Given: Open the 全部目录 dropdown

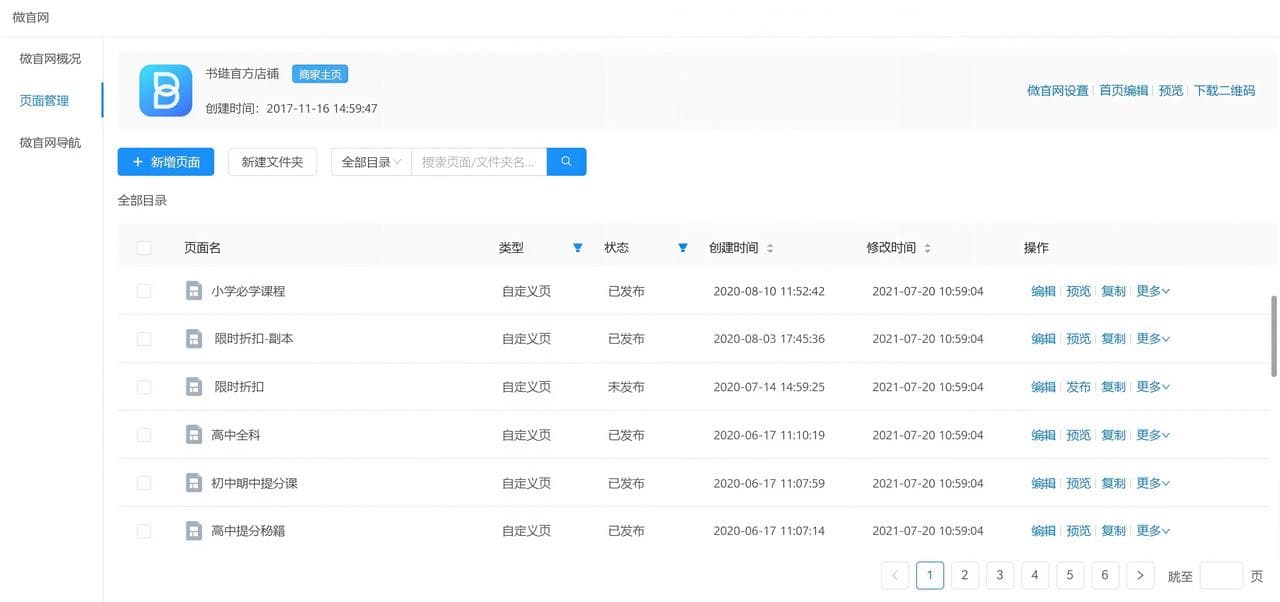Looking at the screenshot, I should 371,160.
